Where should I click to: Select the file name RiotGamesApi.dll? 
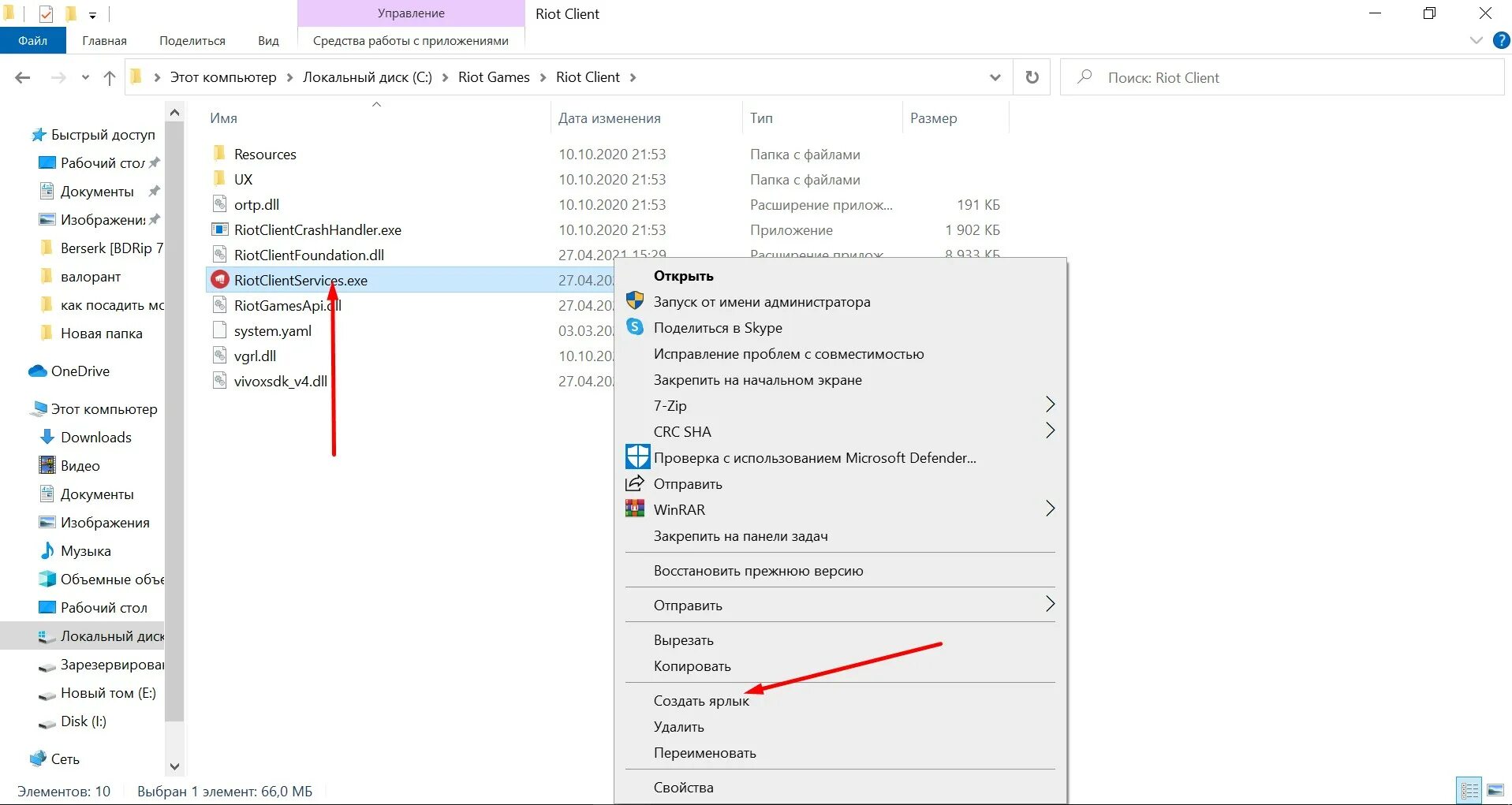pyautogui.click(x=287, y=305)
